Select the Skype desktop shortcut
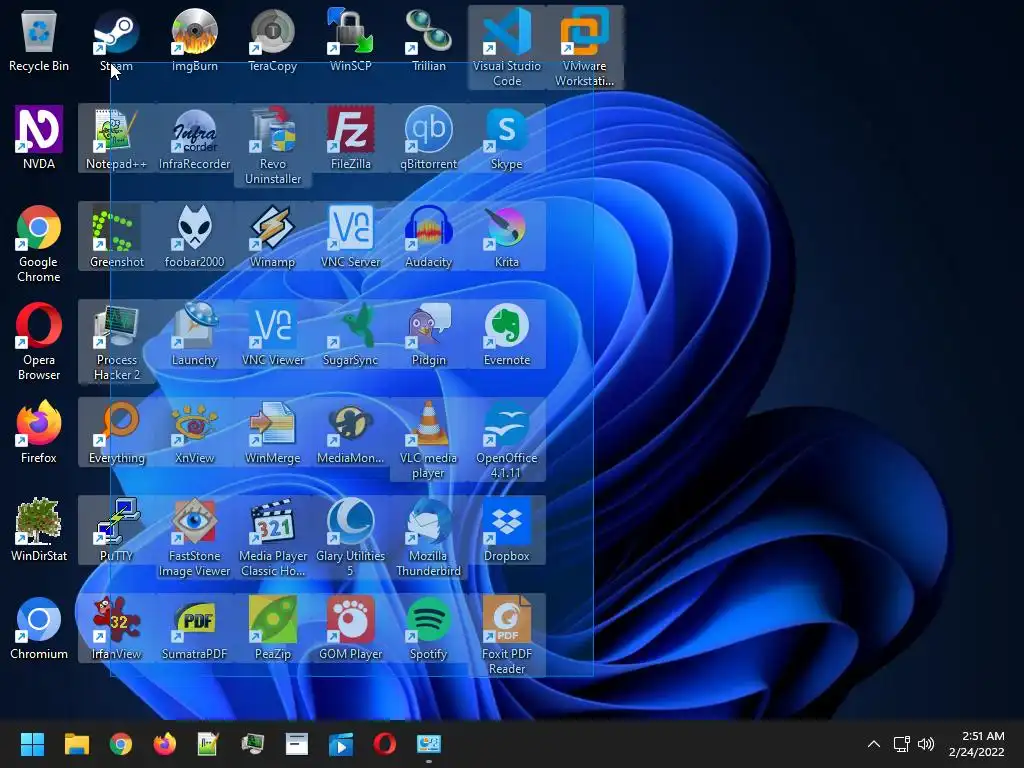Screen dimensions: 1024x768 [507, 138]
